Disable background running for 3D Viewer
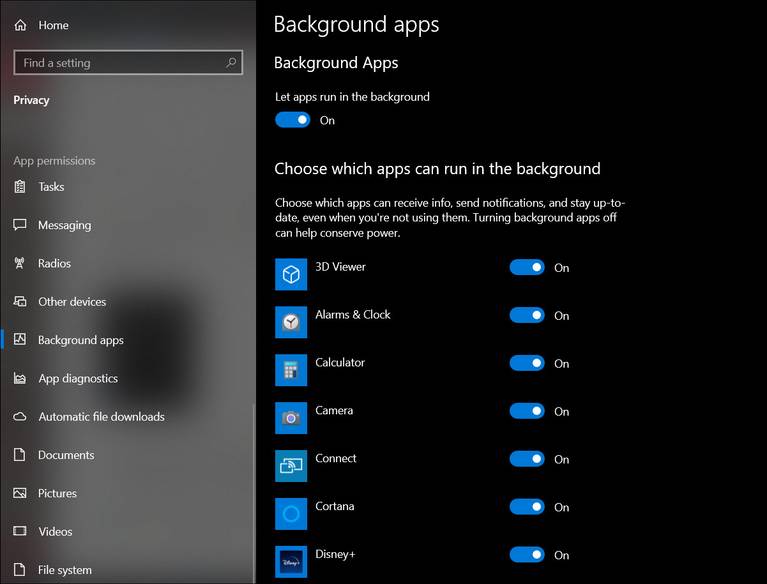The height and width of the screenshot is (584, 767). pyautogui.click(x=527, y=268)
